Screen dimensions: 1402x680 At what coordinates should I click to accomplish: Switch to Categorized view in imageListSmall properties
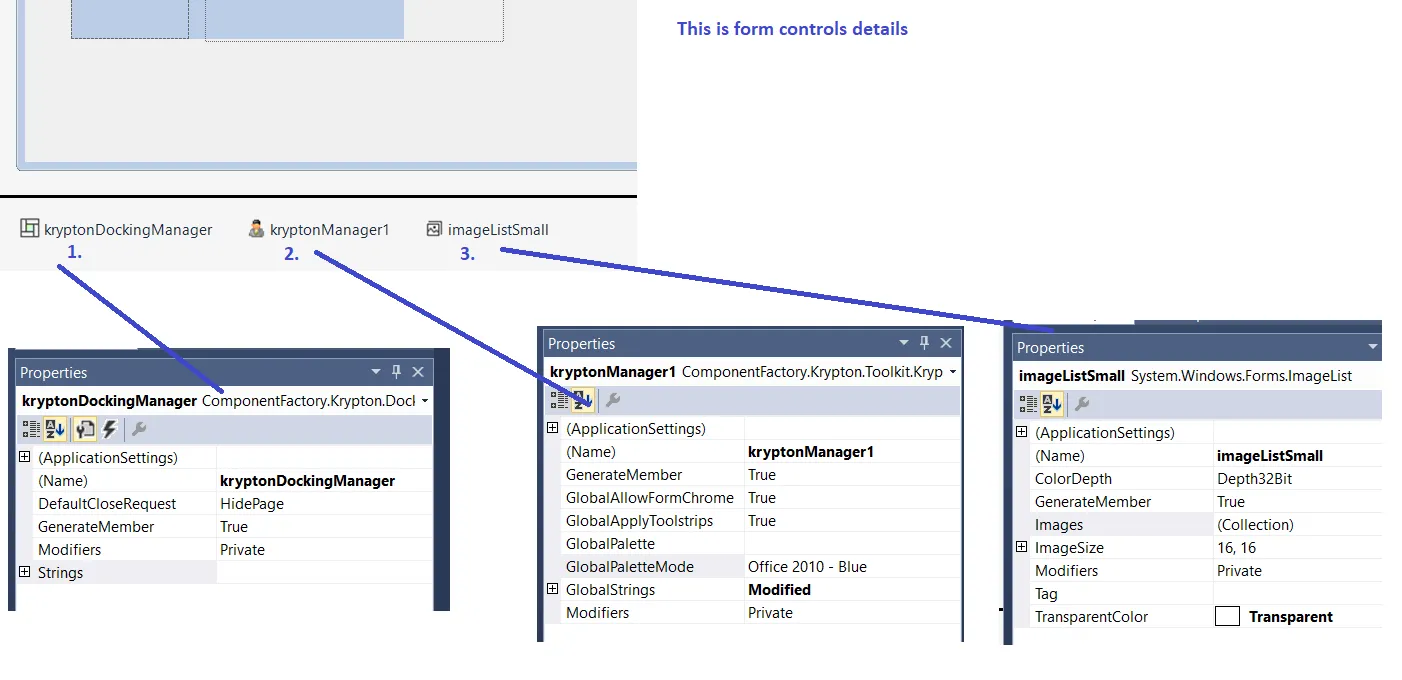point(1028,404)
